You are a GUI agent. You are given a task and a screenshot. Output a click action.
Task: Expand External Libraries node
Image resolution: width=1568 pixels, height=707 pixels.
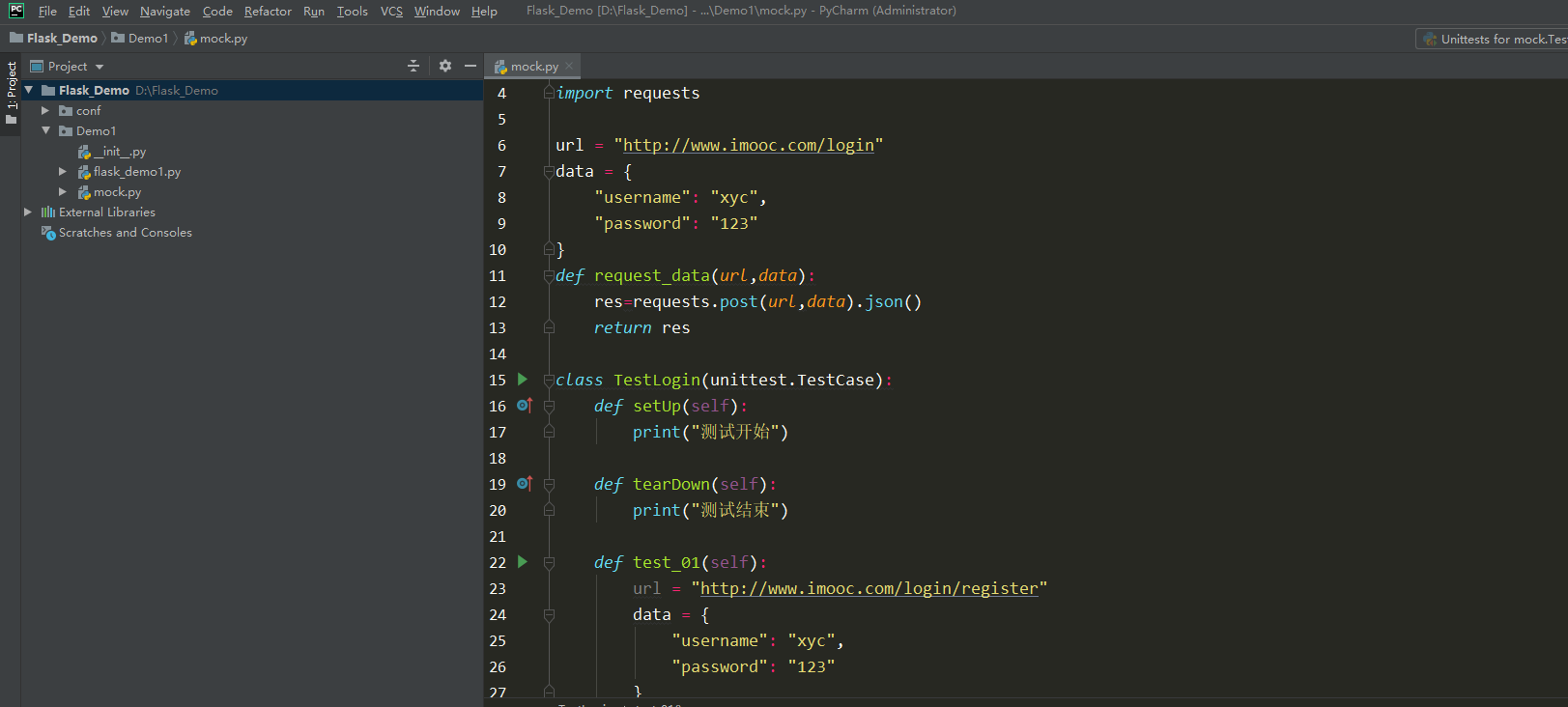click(28, 212)
